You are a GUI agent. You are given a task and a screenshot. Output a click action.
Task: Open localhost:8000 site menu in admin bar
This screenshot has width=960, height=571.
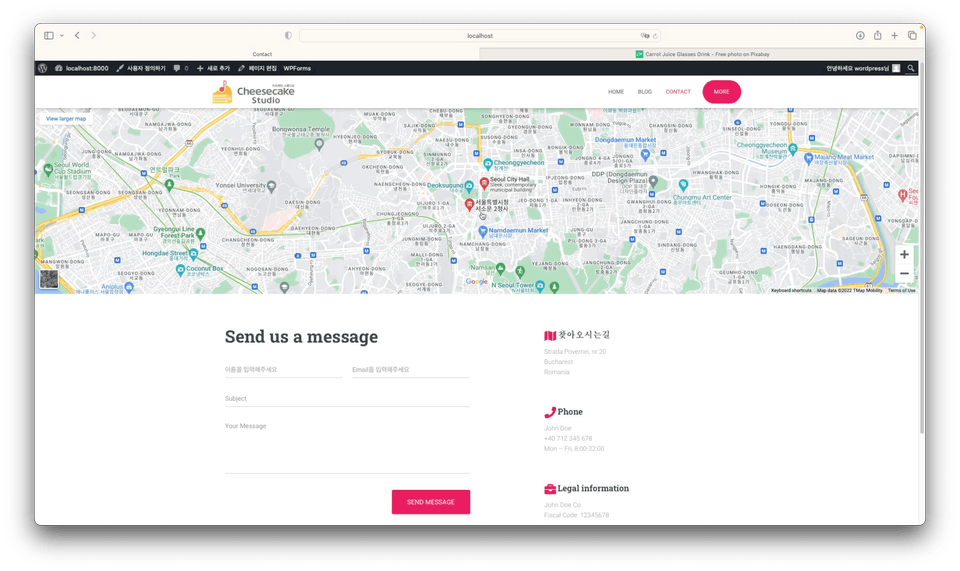pos(81,68)
